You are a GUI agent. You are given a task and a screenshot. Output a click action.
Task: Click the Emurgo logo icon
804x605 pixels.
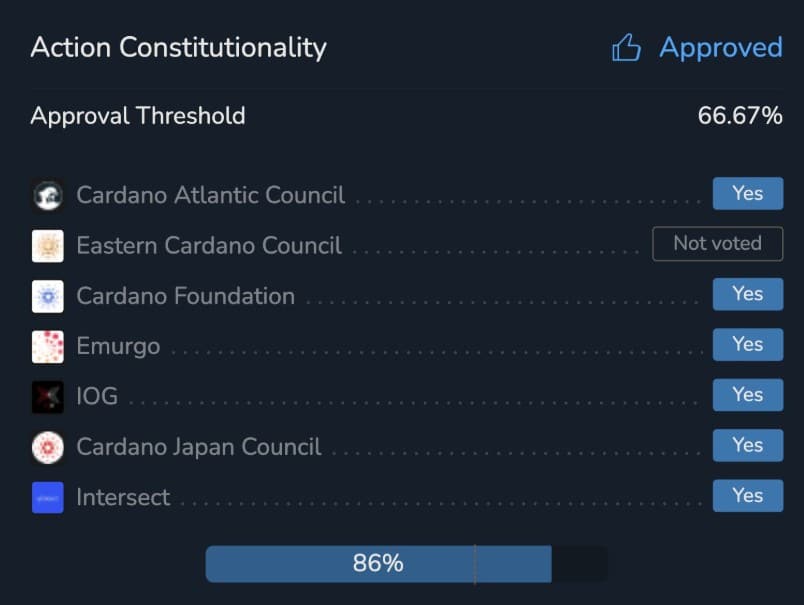[x=47, y=346]
